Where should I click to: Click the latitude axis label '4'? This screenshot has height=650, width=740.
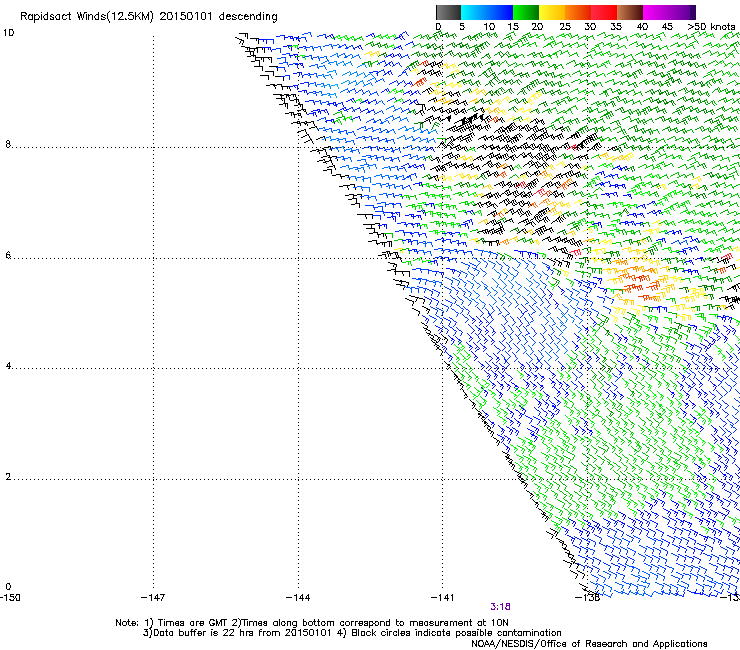pos(8,366)
